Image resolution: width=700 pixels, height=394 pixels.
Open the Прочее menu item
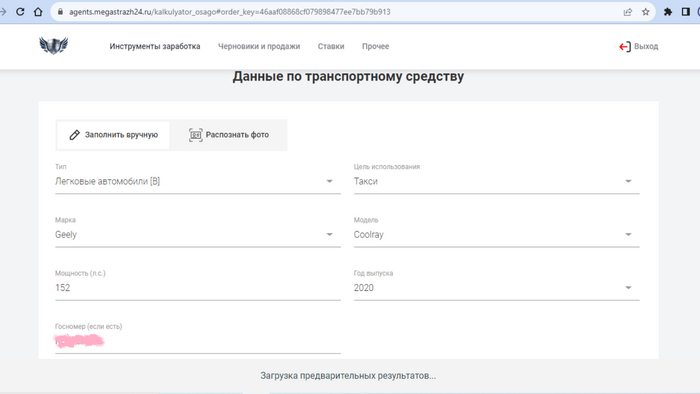375,46
